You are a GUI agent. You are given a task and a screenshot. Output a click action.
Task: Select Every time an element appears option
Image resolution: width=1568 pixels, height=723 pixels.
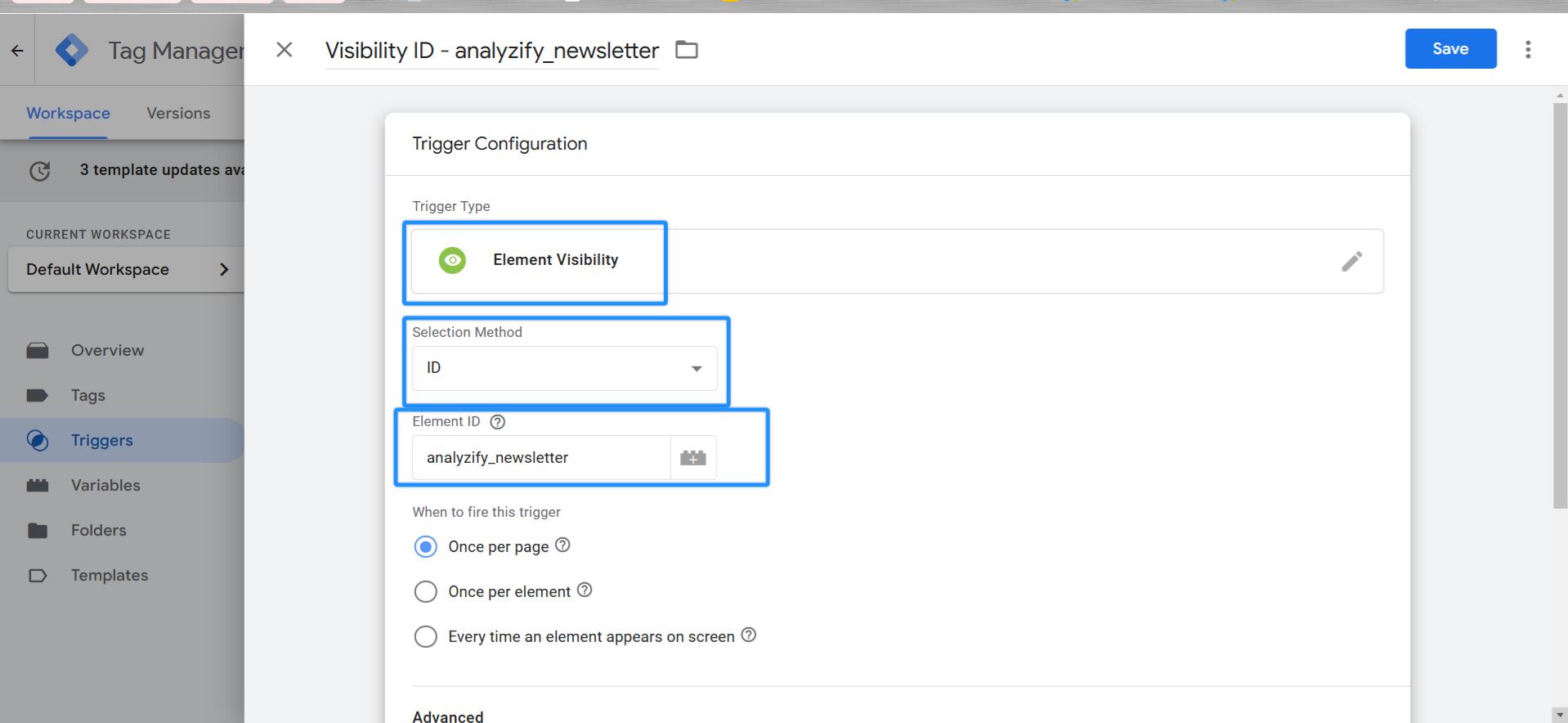pyautogui.click(x=425, y=636)
